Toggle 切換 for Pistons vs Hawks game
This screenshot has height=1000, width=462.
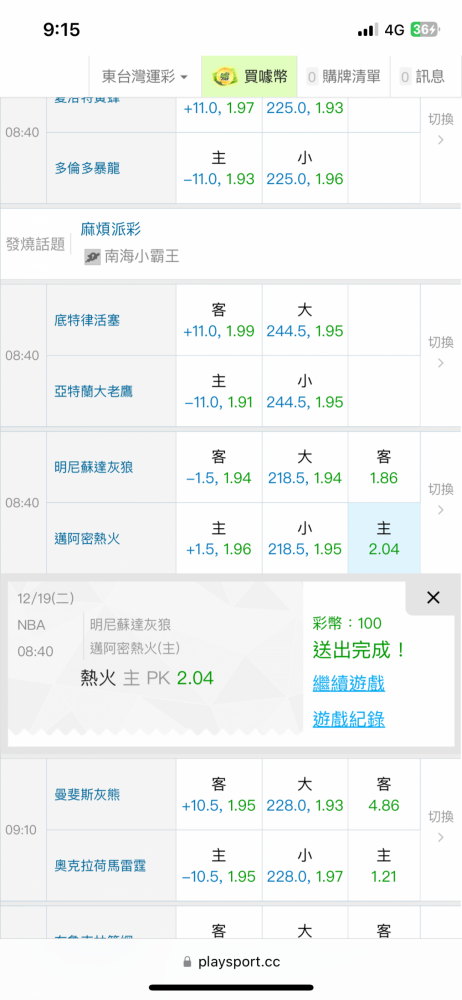(x=440, y=355)
